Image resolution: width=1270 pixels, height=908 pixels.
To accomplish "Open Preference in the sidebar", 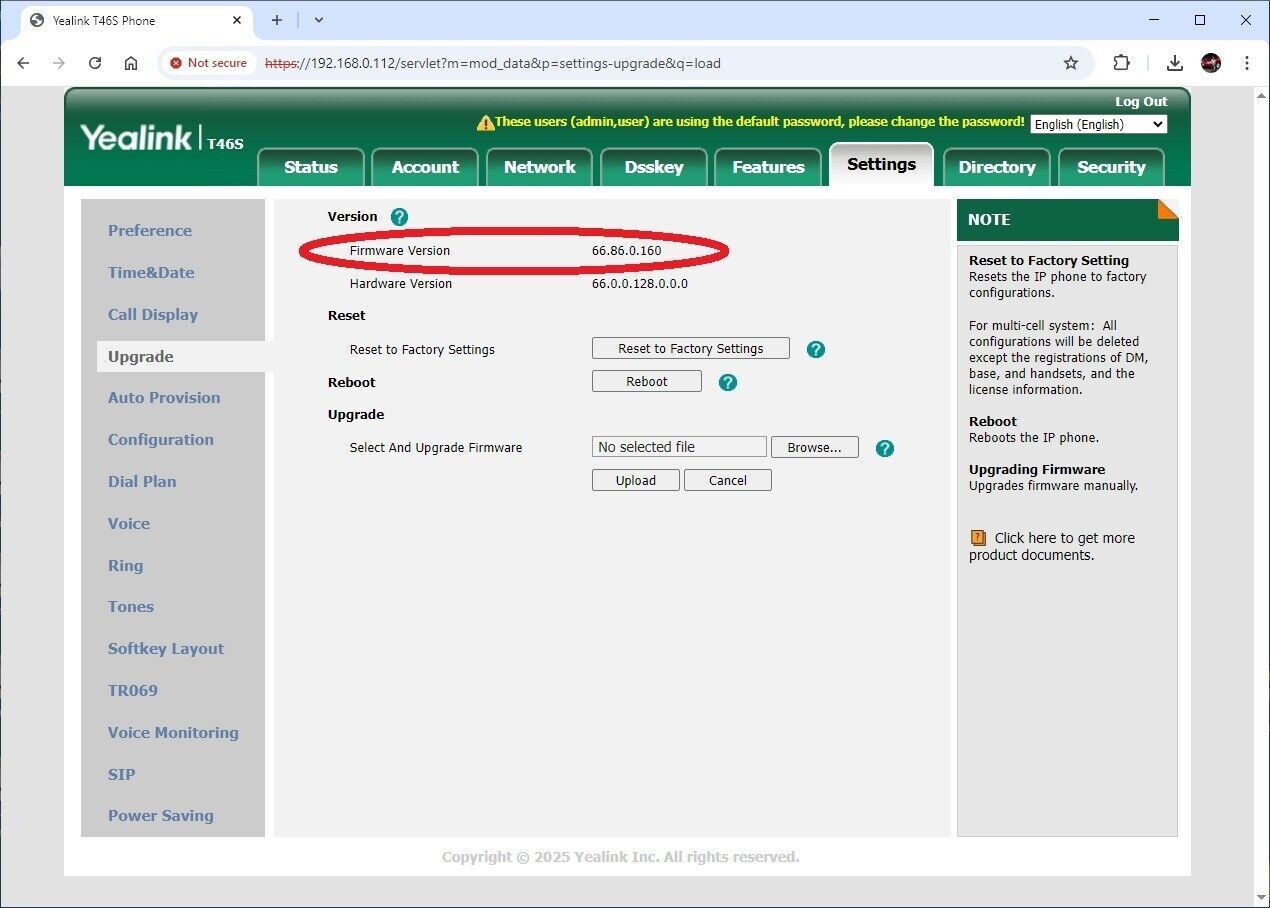I will (x=150, y=230).
